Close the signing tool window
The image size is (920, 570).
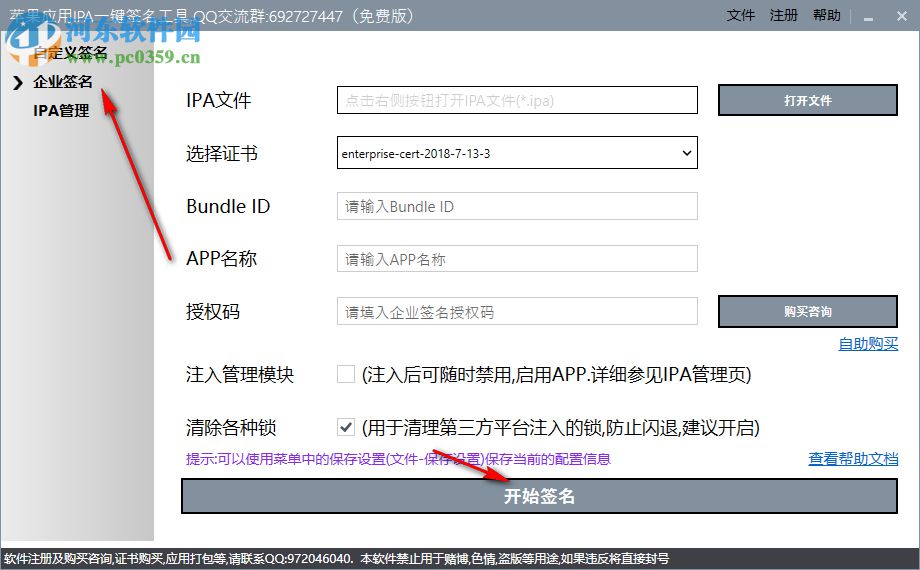[x=902, y=16]
